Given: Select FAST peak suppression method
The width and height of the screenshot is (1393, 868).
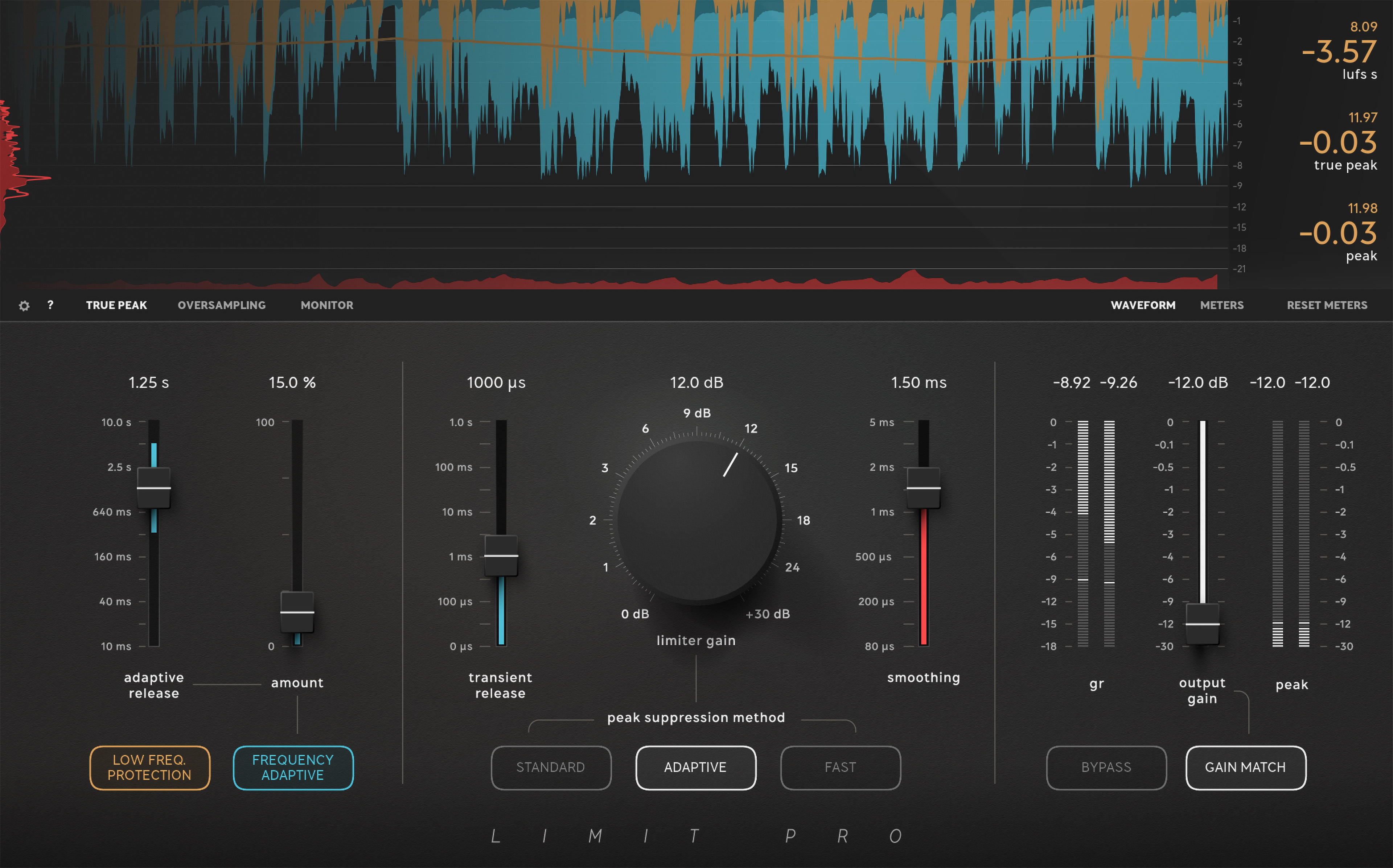Looking at the screenshot, I should pos(840,768).
